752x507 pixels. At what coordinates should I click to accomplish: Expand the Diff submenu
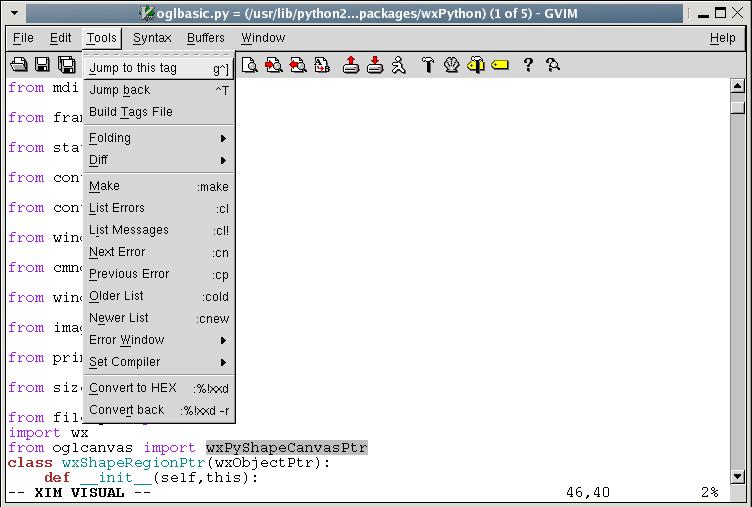click(x=158, y=160)
